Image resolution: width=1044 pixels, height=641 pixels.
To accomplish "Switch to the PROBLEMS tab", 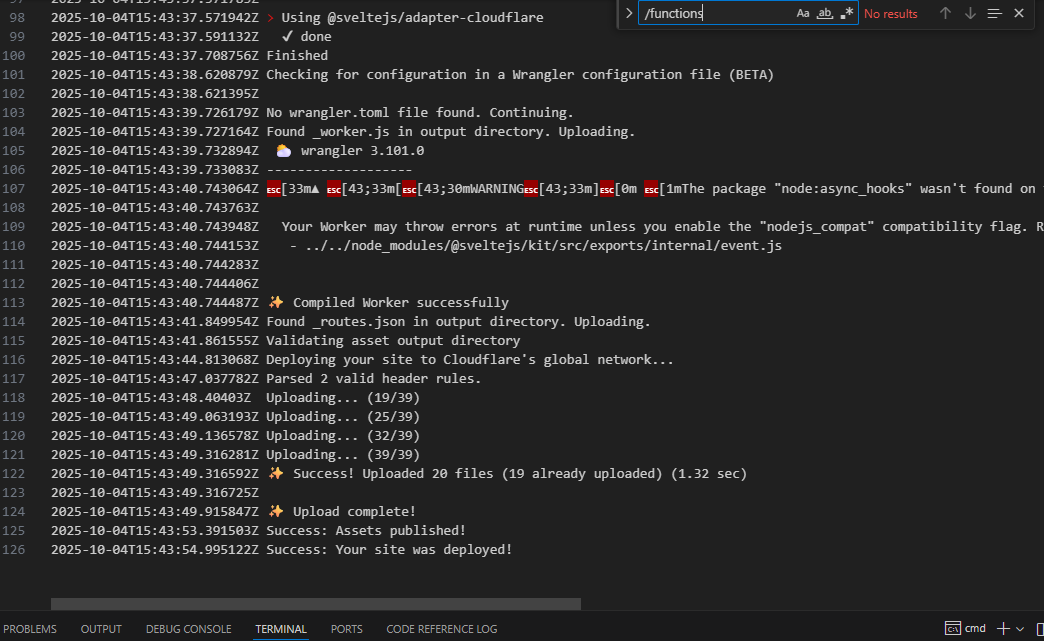I will coord(30,629).
